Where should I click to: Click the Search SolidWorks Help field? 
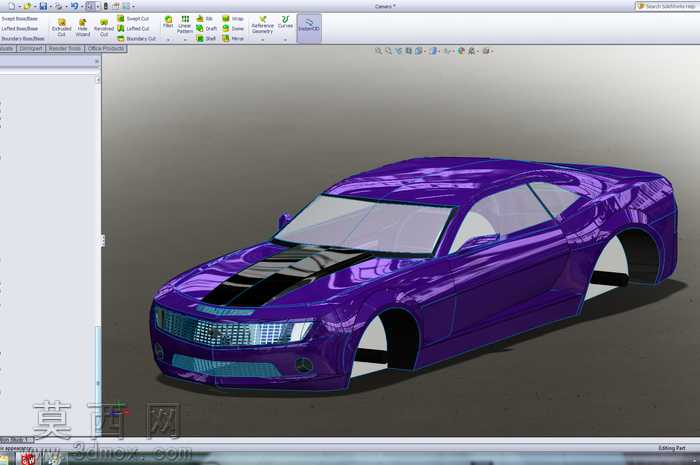pyautogui.click(x=667, y=6)
